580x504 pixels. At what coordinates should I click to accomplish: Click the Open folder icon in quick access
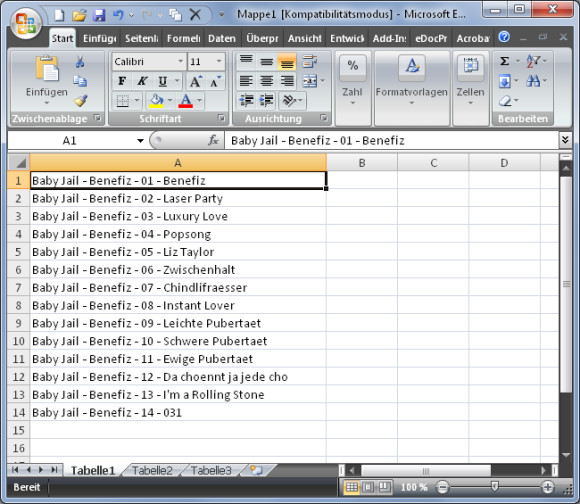(79, 15)
